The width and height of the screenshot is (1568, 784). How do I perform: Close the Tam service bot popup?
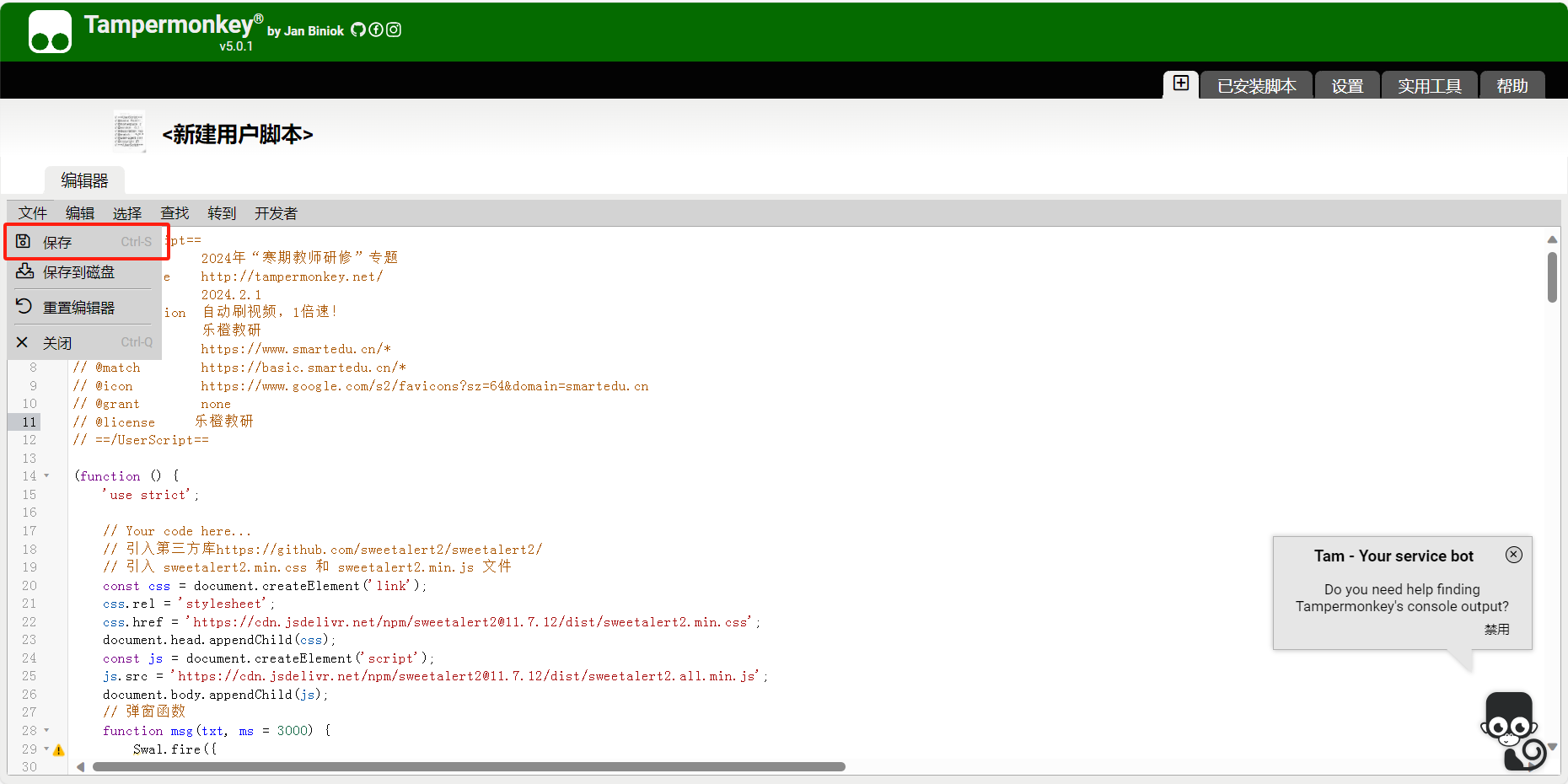tap(1514, 554)
